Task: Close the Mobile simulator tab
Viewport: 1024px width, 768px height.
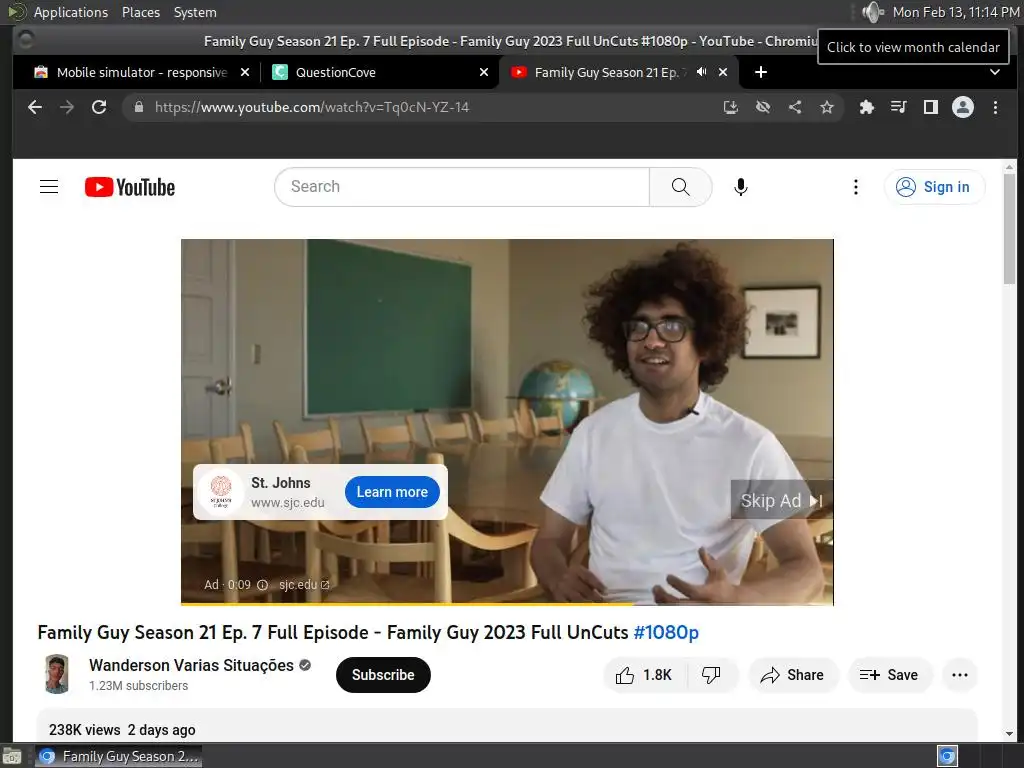Action: [x=245, y=72]
